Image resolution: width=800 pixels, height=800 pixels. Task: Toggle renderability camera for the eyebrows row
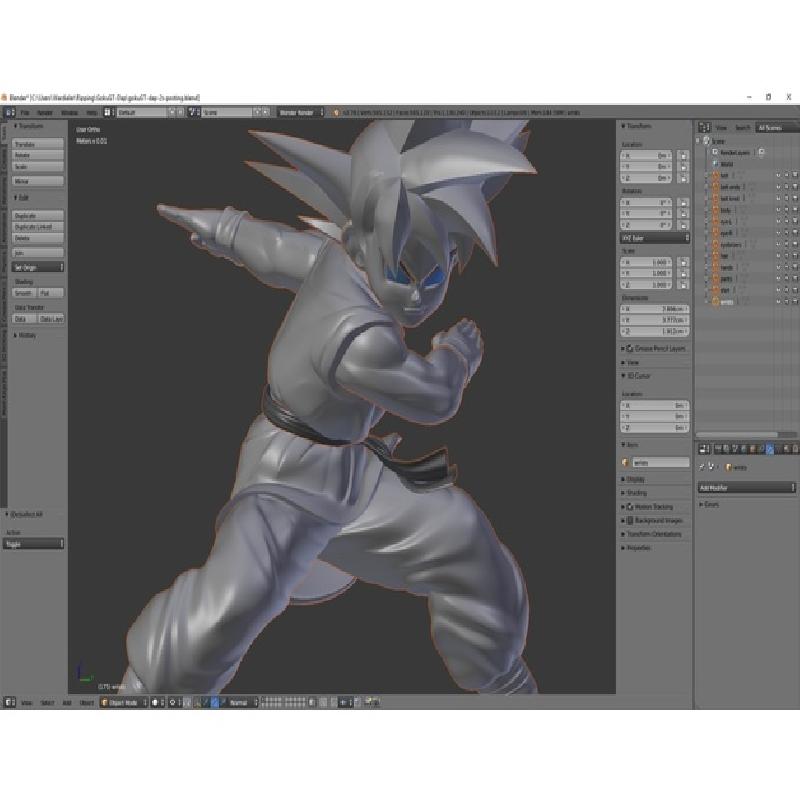(x=795, y=244)
